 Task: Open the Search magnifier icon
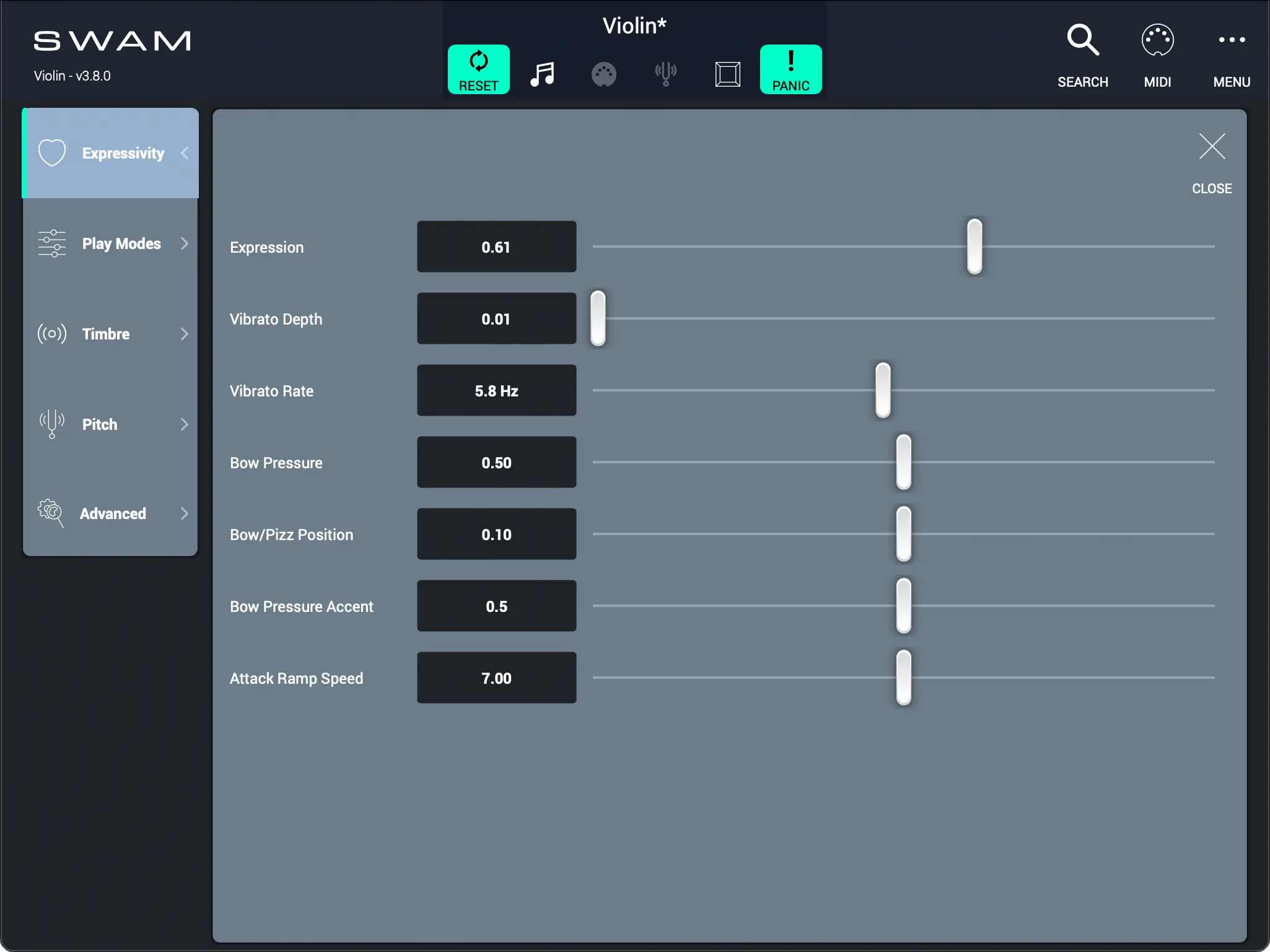tap(1083, 40)
